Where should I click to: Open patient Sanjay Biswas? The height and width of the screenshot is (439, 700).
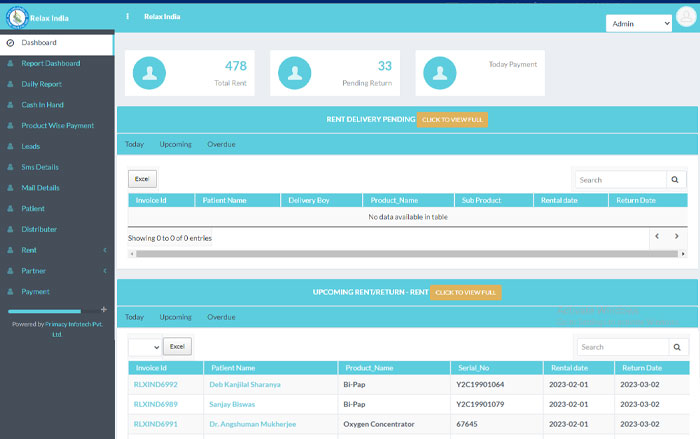[x=232, y=404]
